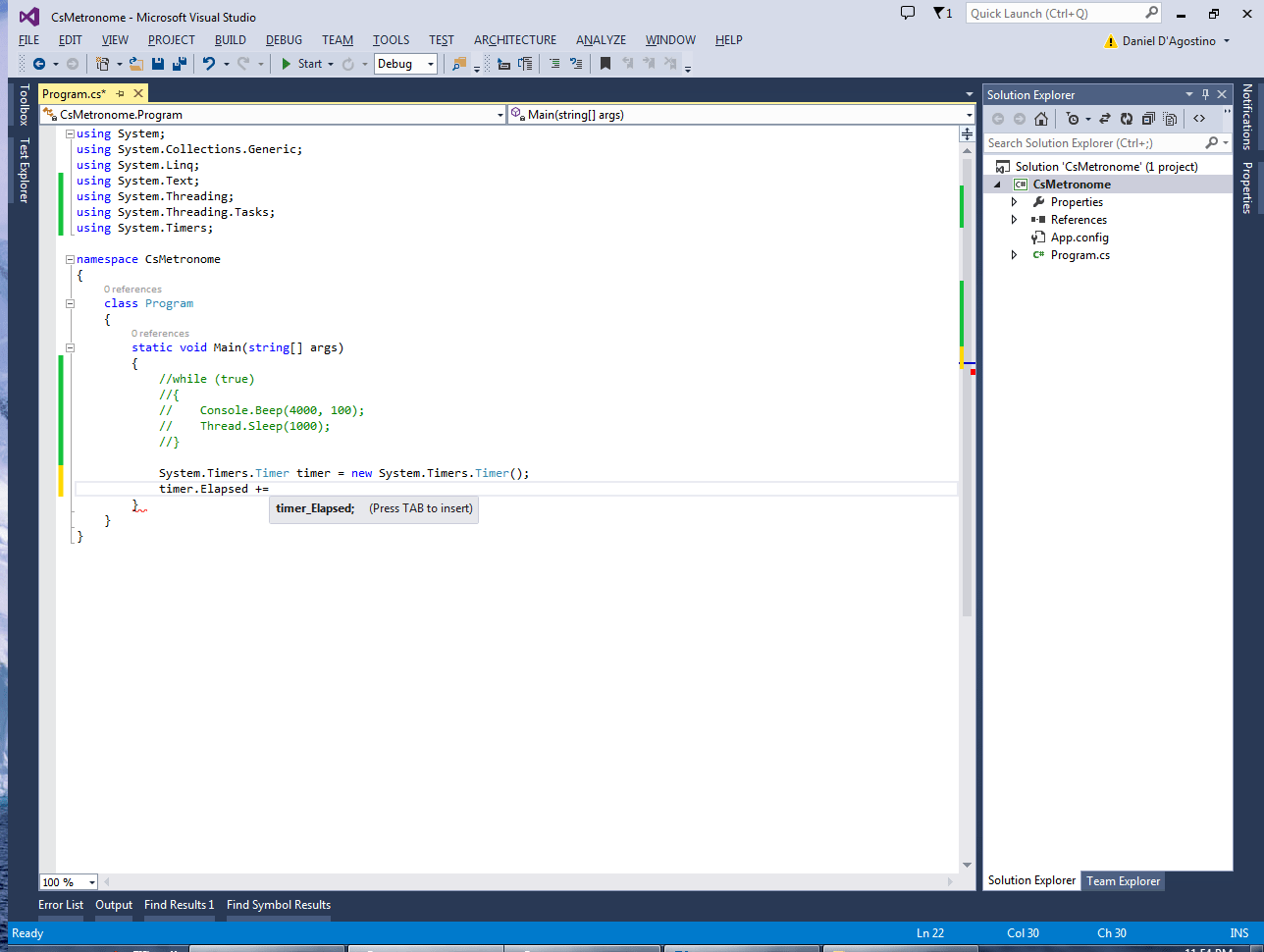Collapse the class Program code block

click(x=70, y=303)
